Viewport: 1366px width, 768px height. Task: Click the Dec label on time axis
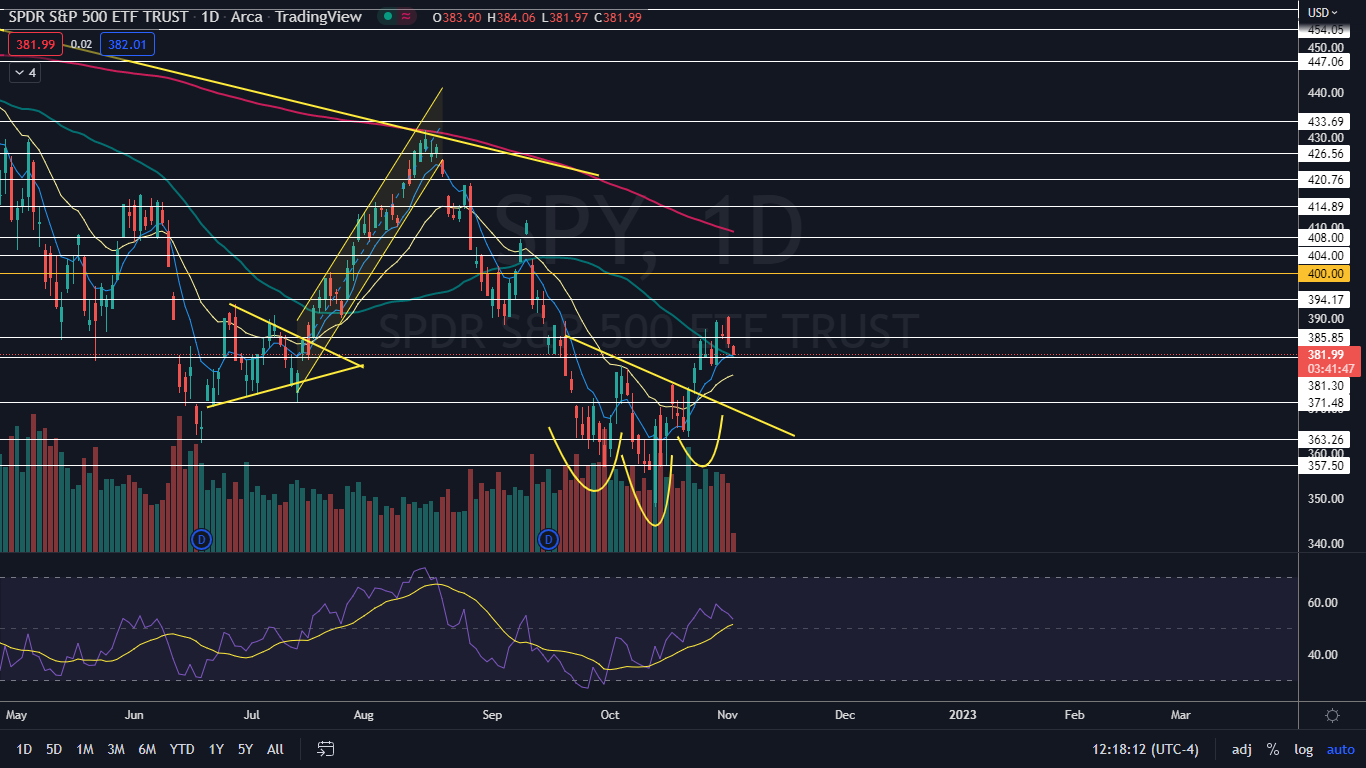[845, 715]
